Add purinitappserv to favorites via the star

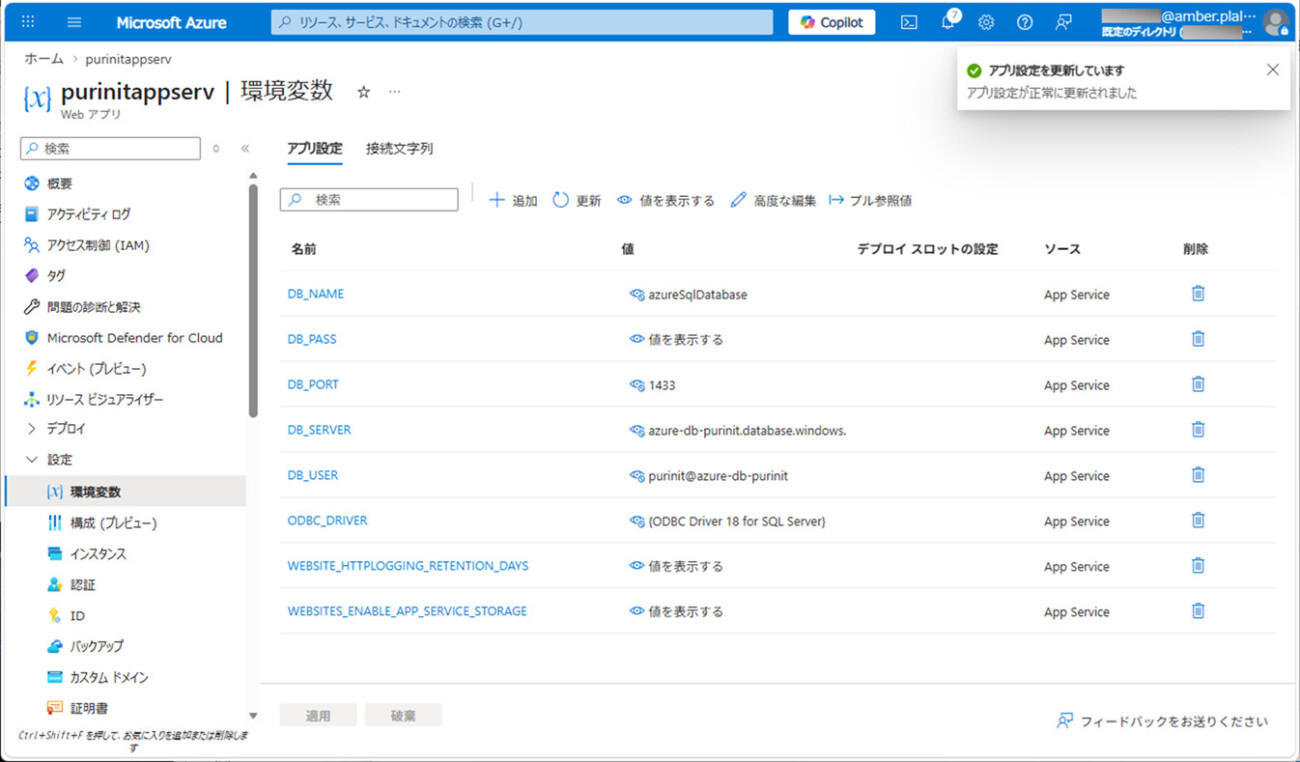(x=362, y=91)
